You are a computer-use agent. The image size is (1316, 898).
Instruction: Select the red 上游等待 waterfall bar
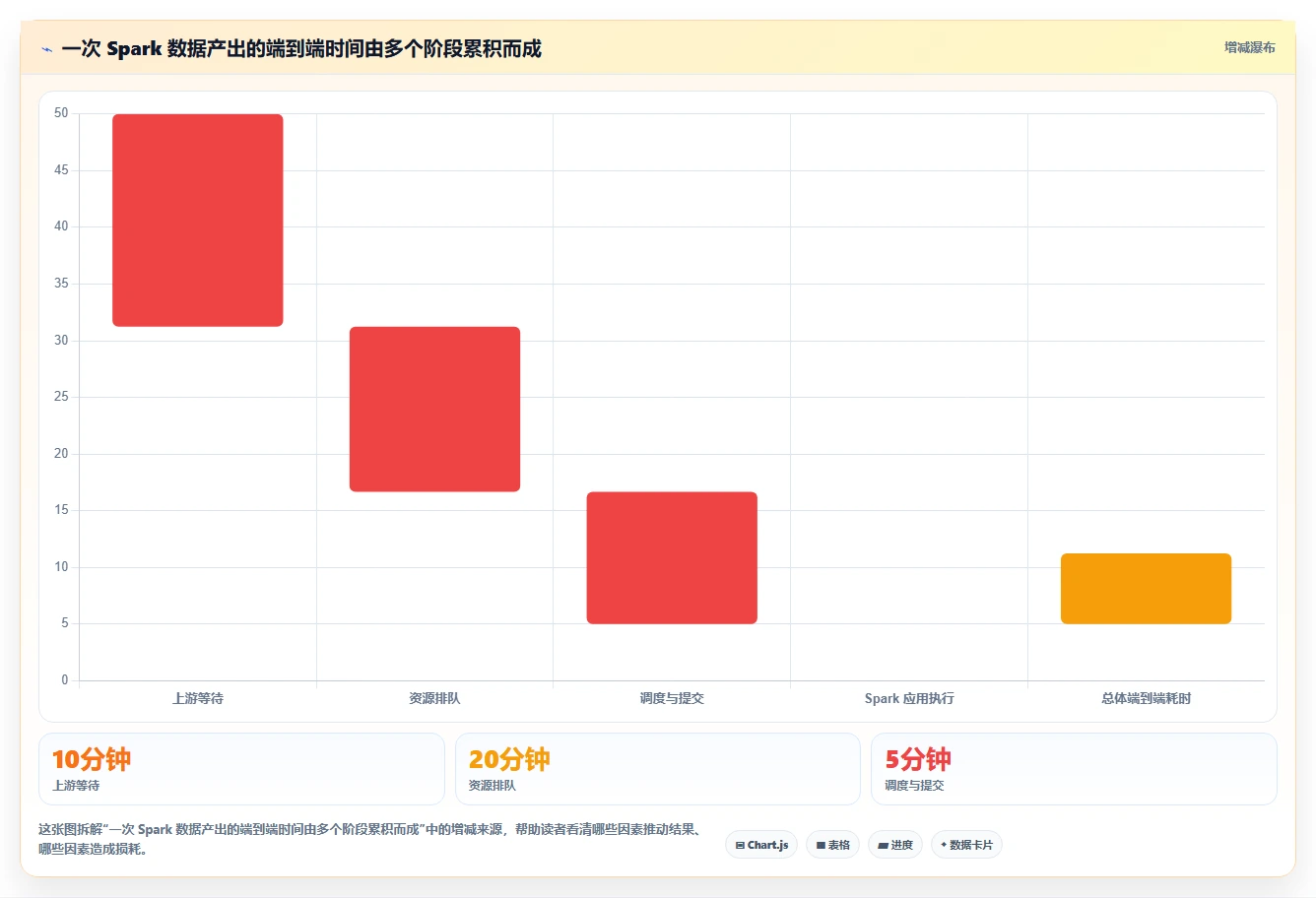click(x=198, y=221)
